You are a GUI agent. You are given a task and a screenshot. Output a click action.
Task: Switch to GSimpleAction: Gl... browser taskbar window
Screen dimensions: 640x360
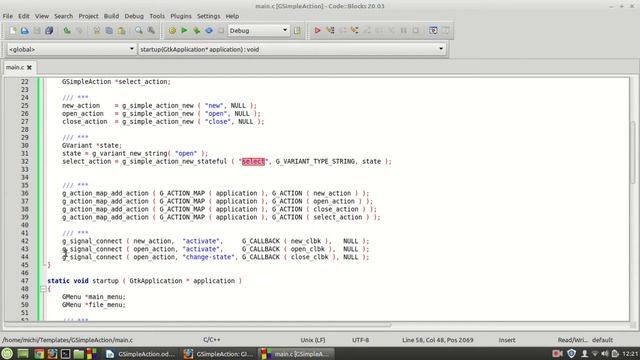218,354
